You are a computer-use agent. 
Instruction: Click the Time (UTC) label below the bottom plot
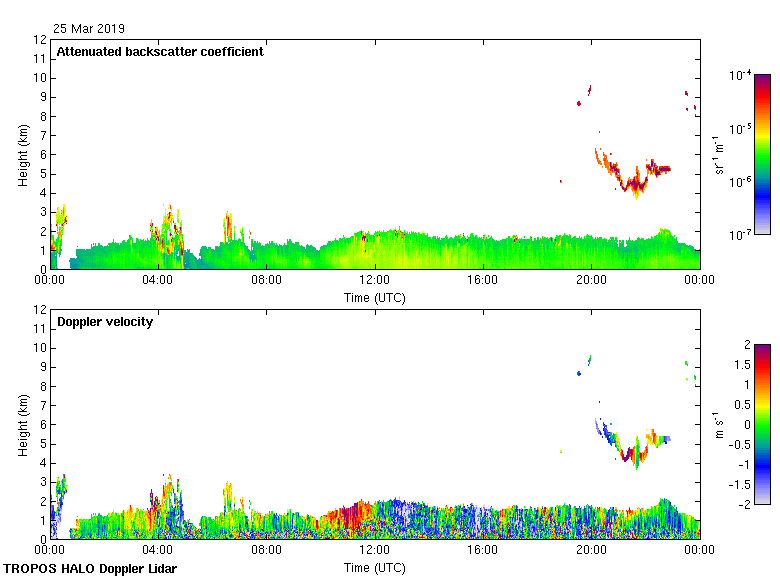coord(375,567)
